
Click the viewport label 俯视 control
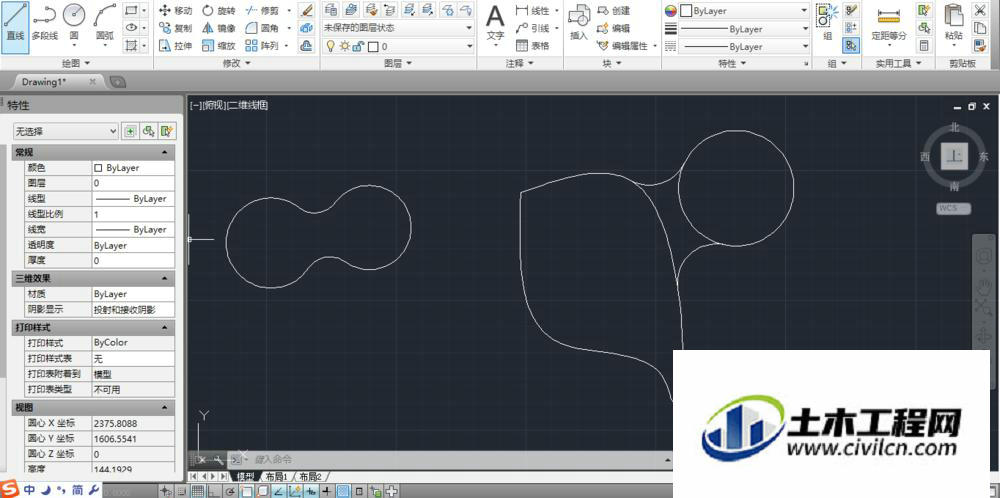pos(216,105)
